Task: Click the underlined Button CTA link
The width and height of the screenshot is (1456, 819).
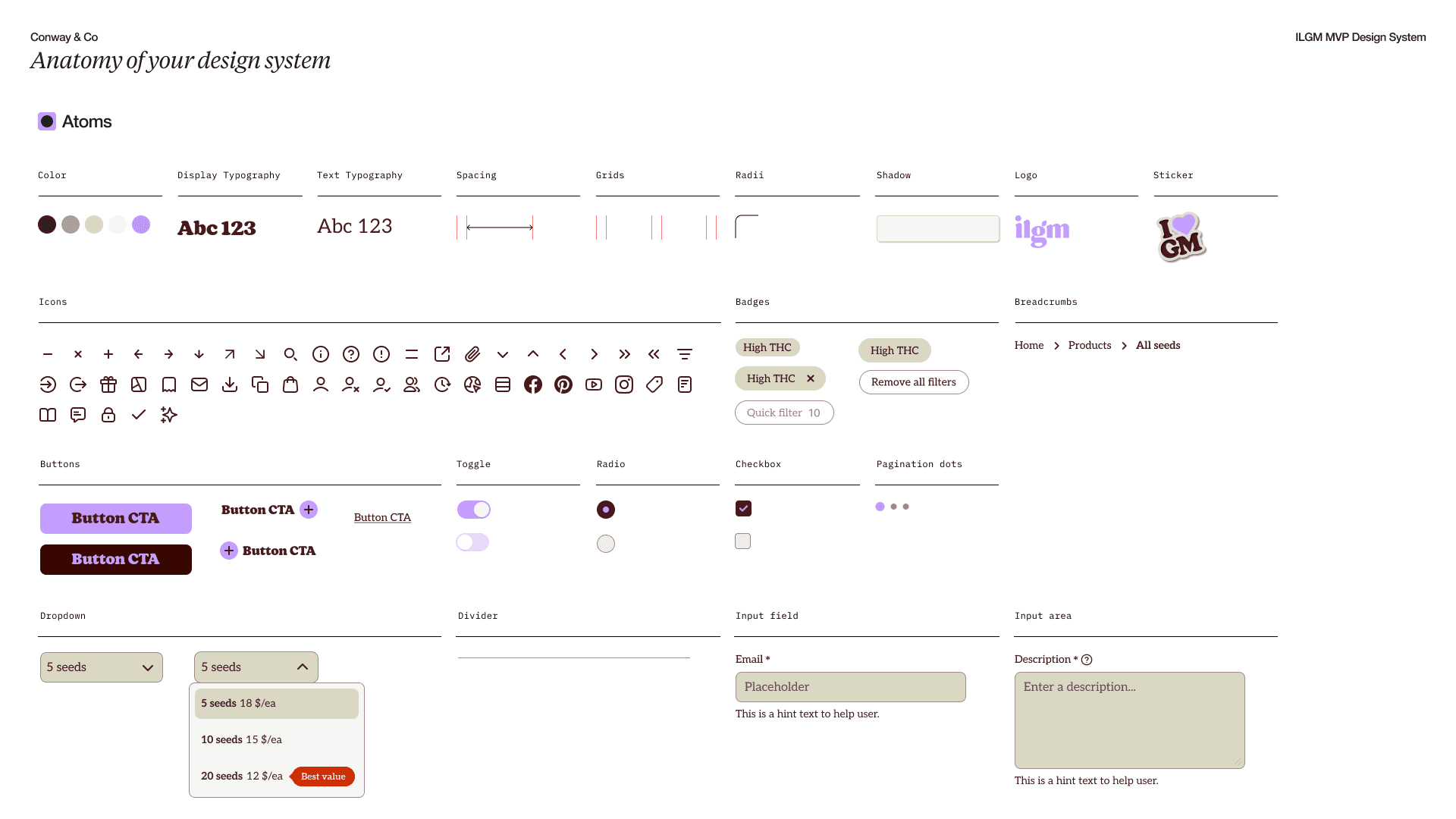Action: [x=382, y=517]
